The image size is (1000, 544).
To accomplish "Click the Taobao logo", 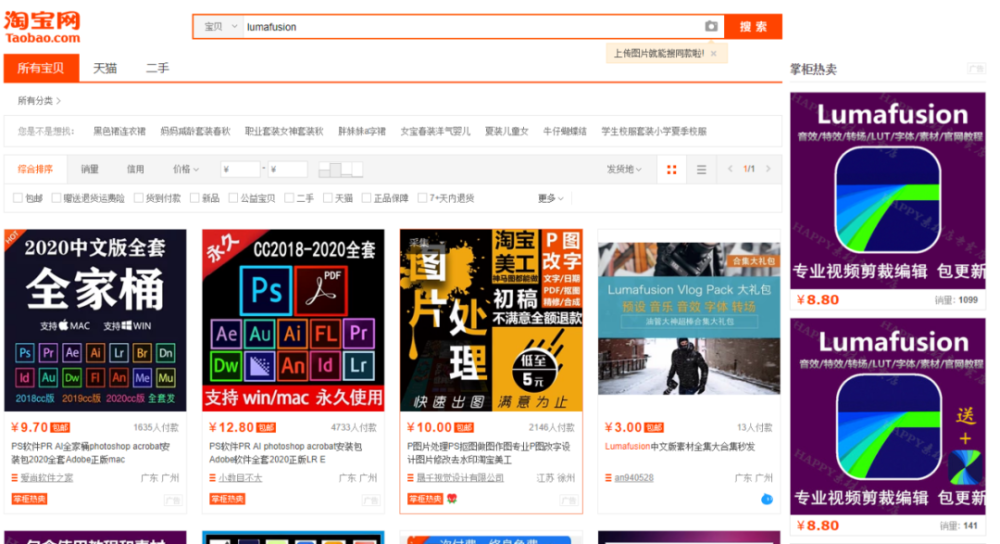I will 42,27.
